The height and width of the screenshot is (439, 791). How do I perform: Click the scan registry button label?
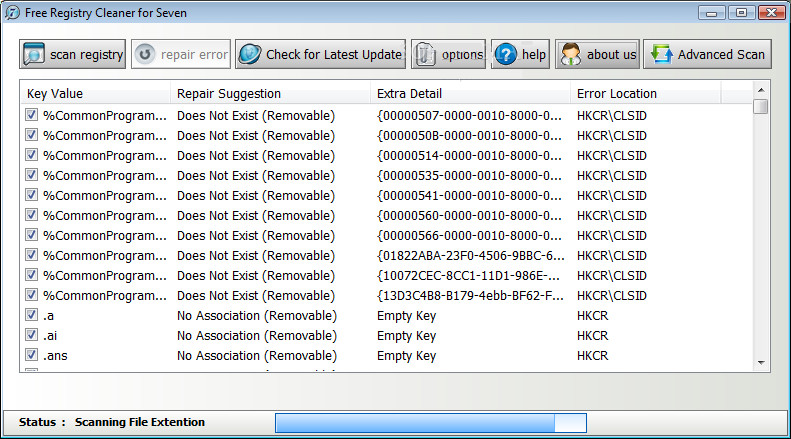pyautogui.click(x=86, y=54)
